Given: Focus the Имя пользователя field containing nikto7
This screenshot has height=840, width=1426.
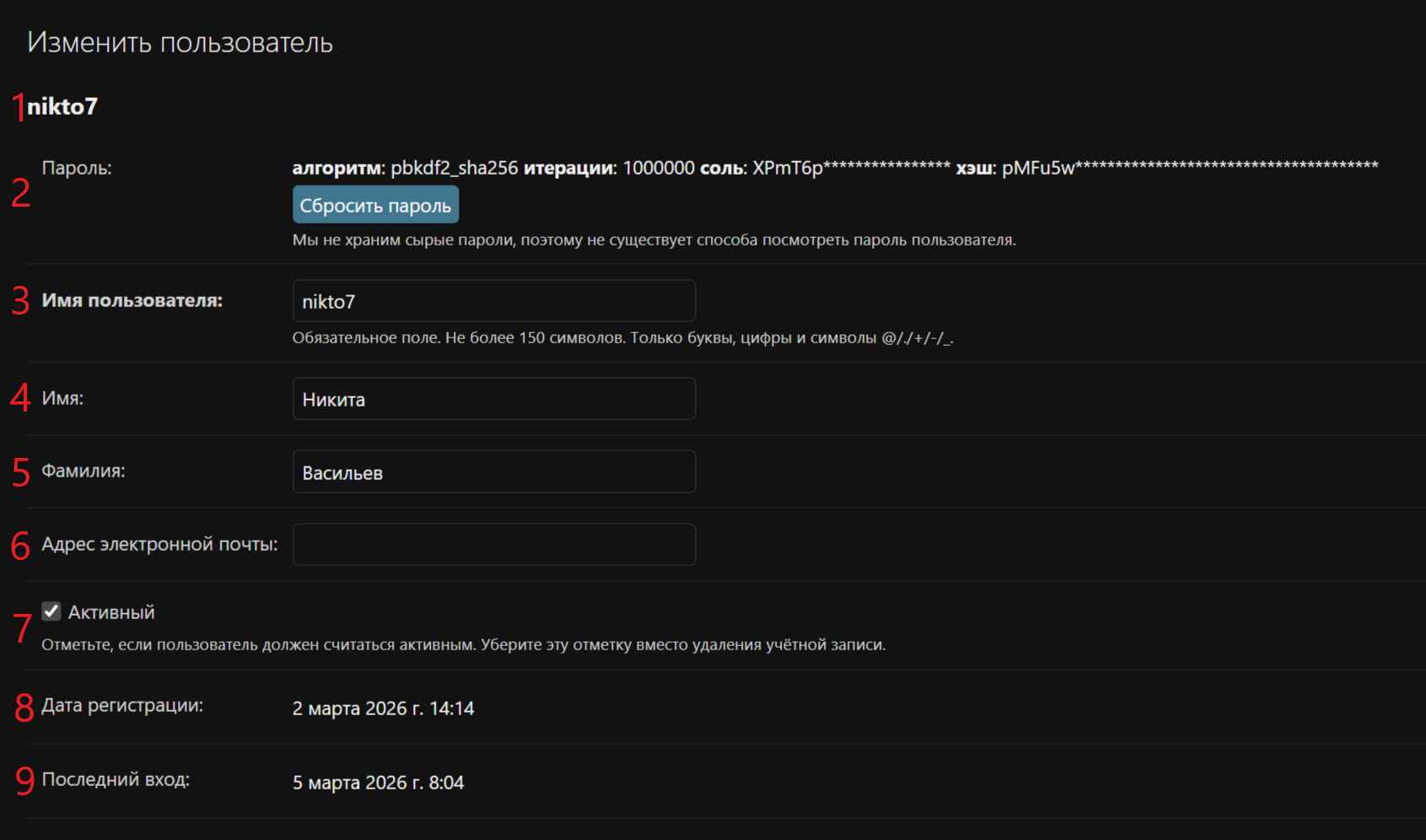Looking at the screenshot, I should coord(493,301).
